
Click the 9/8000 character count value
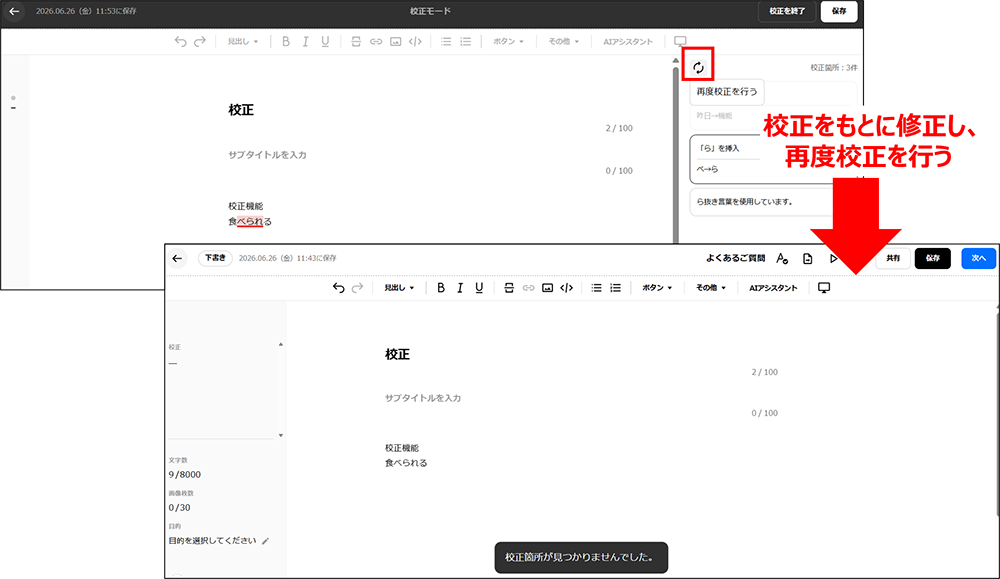point(185,474)
